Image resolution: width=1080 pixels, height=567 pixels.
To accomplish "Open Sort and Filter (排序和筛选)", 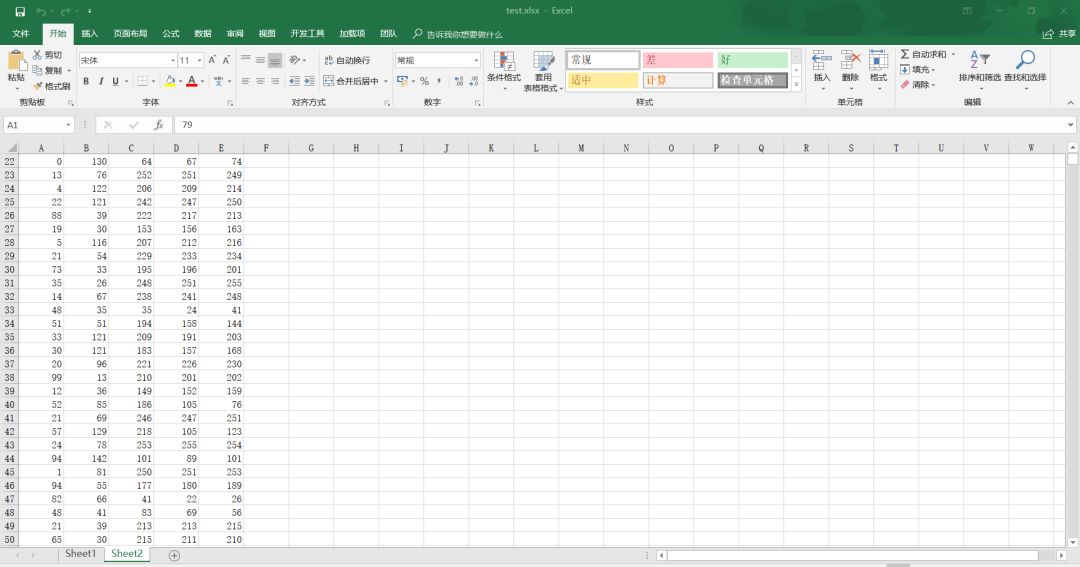I will [979, 67].
